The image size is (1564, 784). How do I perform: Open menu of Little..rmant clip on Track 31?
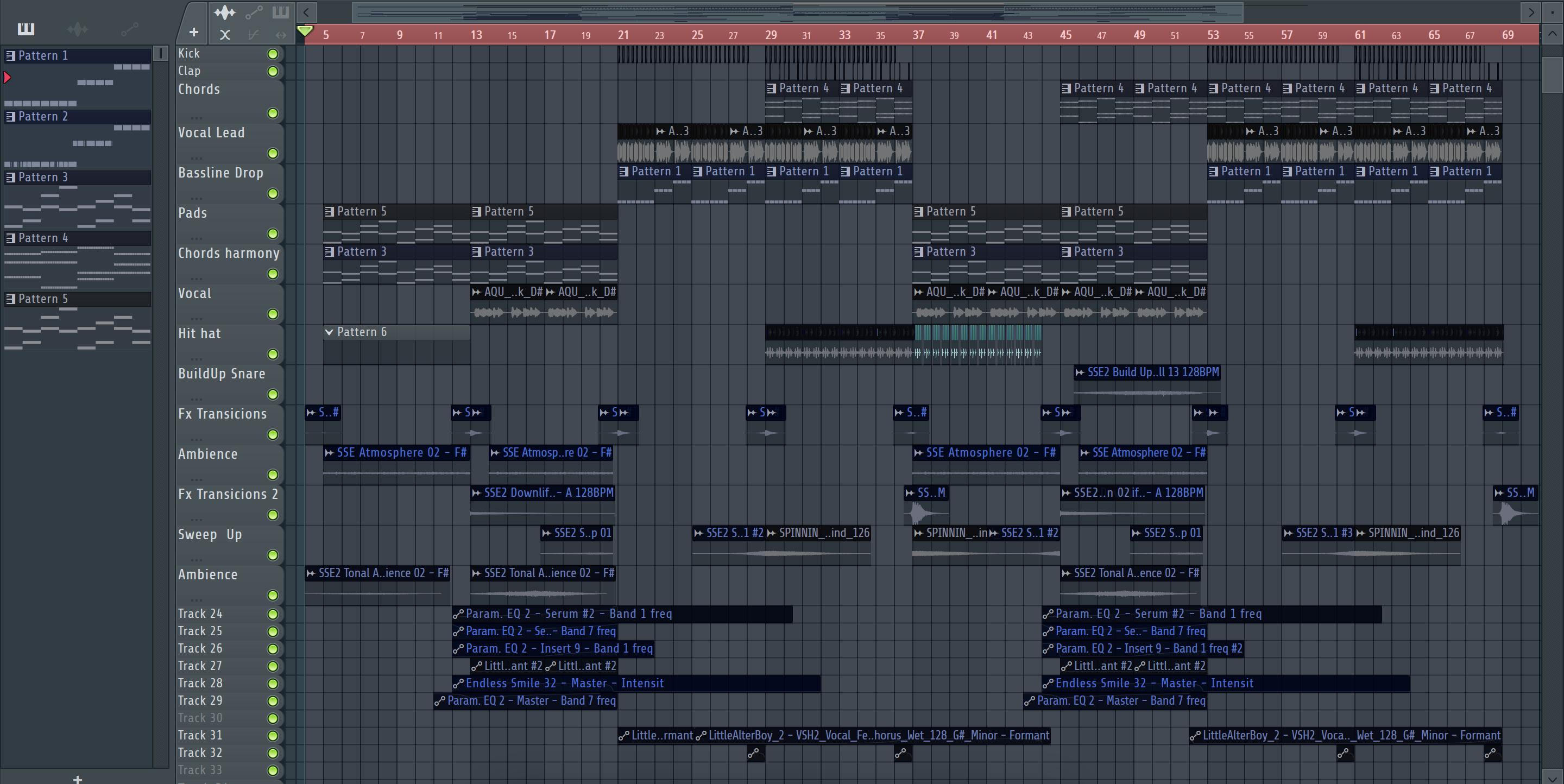pos(623,736)
